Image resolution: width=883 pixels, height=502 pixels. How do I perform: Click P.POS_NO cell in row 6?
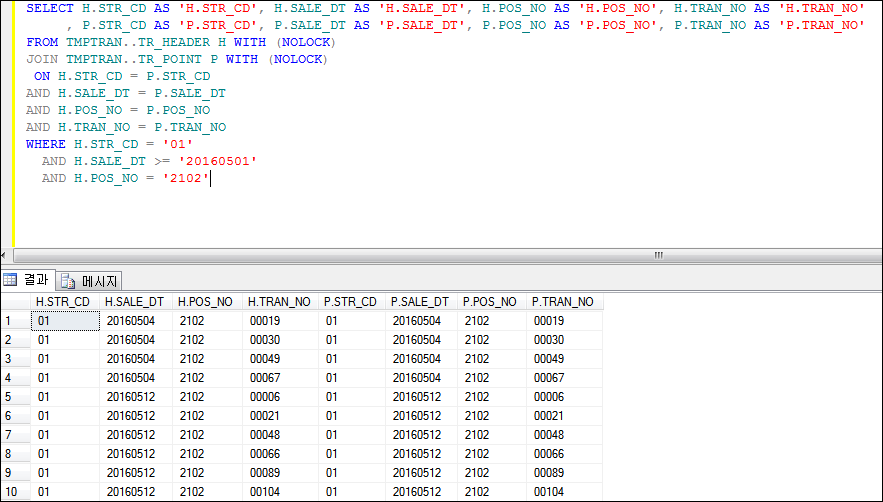[x=492, y=416]
